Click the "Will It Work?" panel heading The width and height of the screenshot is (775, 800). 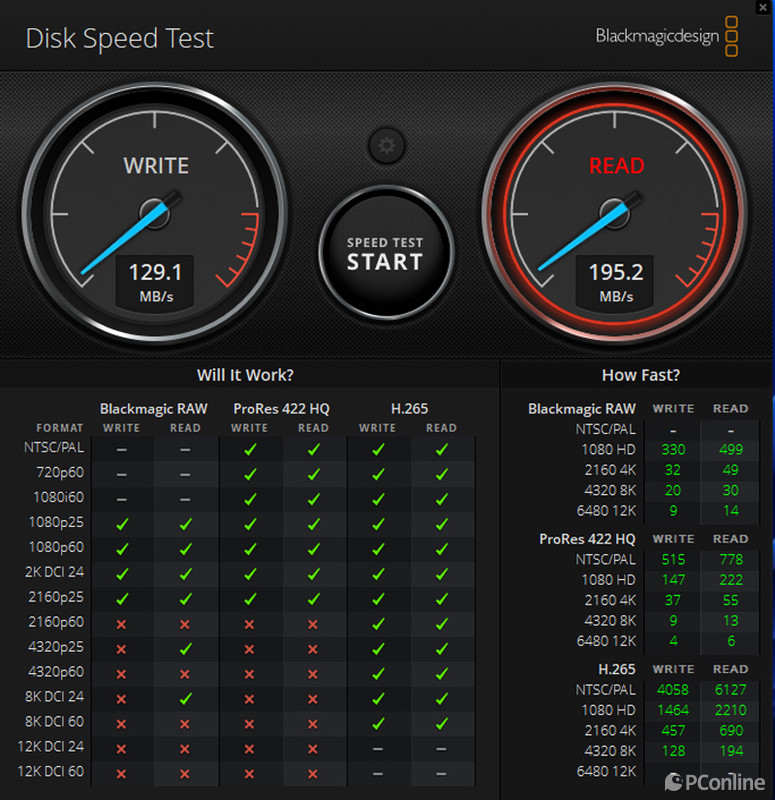[245, 375]
